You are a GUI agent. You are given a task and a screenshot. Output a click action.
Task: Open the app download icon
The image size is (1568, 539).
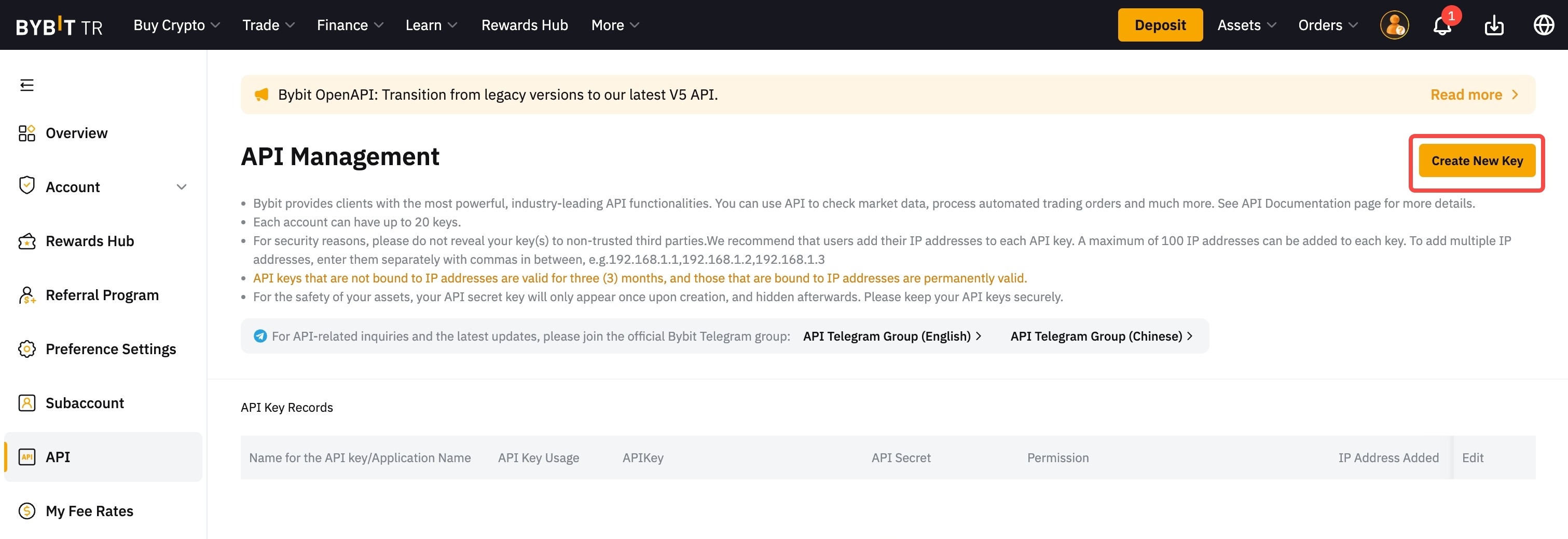(x=1494, y=25)
